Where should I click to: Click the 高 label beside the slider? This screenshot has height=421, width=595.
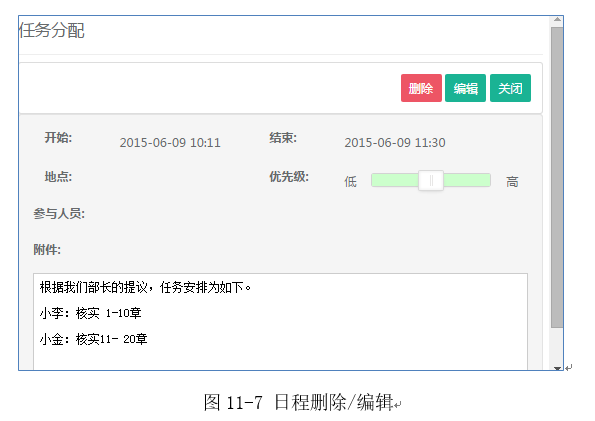pyautogui.click(x=512, y=181)
